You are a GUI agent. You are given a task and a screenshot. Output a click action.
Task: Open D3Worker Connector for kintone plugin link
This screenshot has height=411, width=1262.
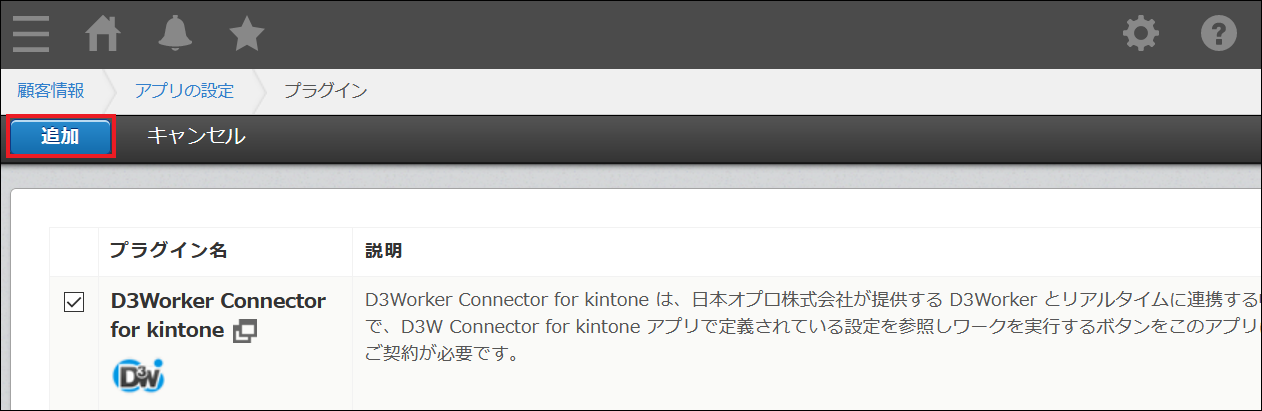[218, 315]
